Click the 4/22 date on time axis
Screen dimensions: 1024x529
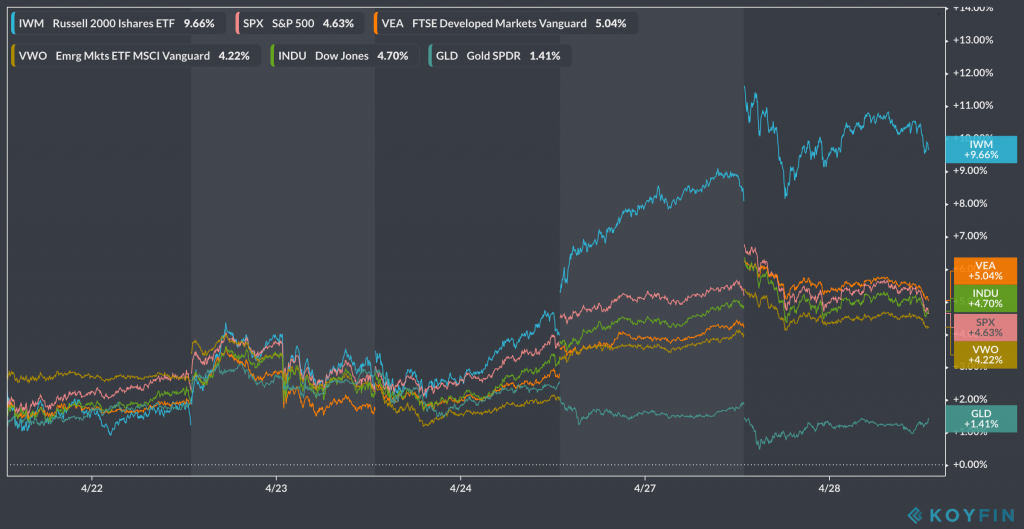pyautogui.click(x=92, y=489)
